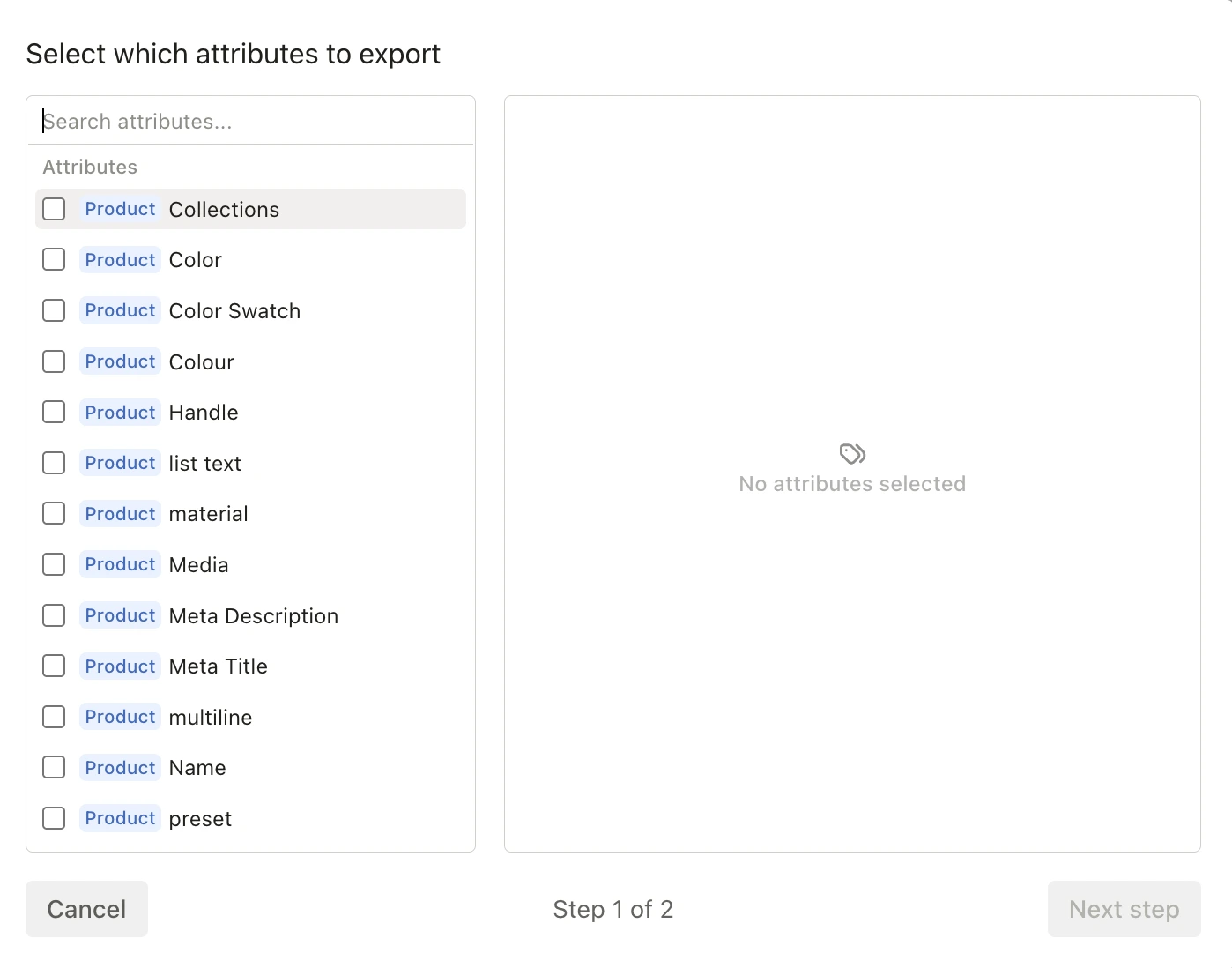Check the Color attribute checkbox
Image resolution: width=1232 pixels, height=968 pixels.
click(x=54, y=259)
